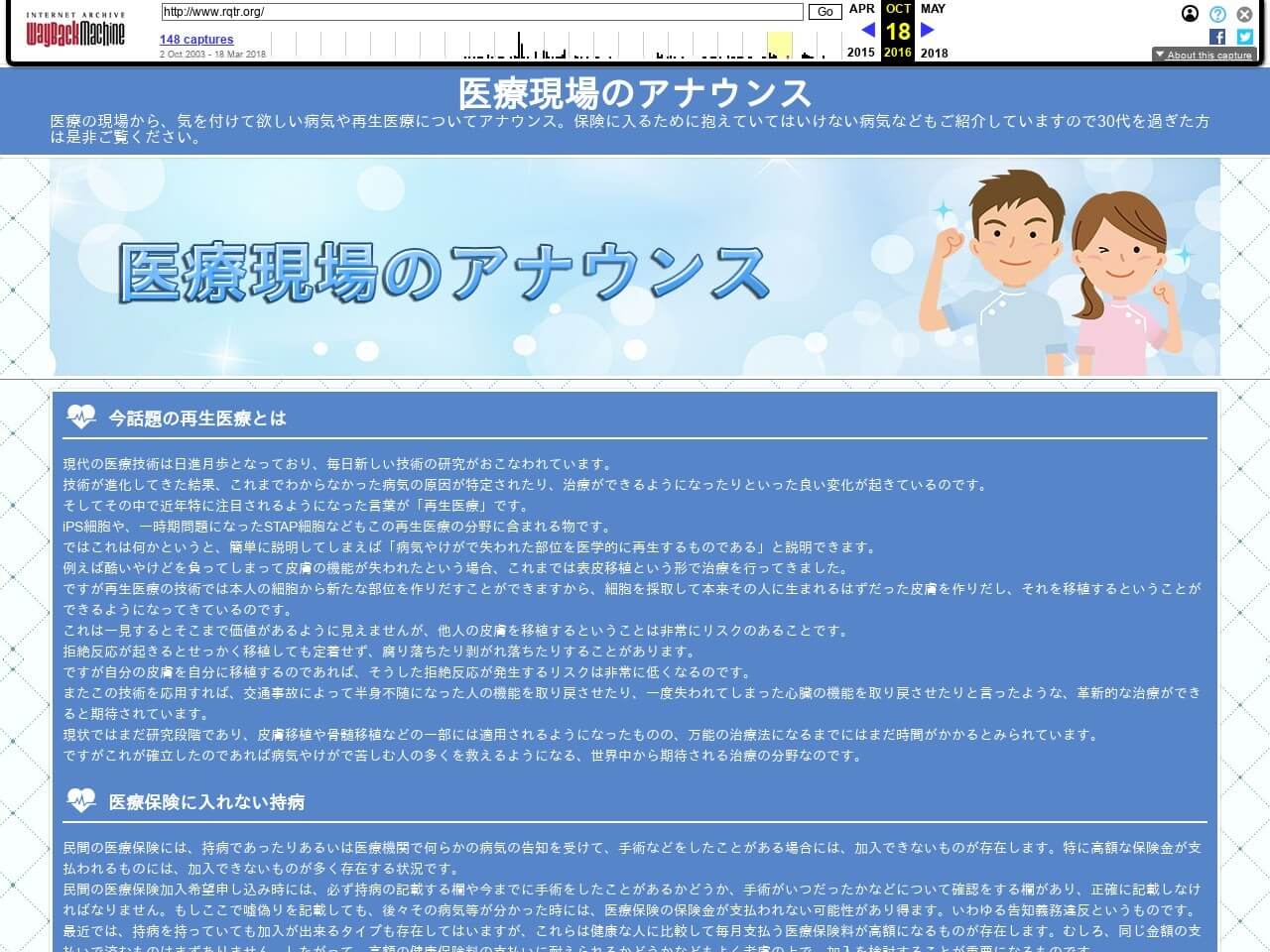
Task: Expand the About this capture dropdown
Action: 1204,55
